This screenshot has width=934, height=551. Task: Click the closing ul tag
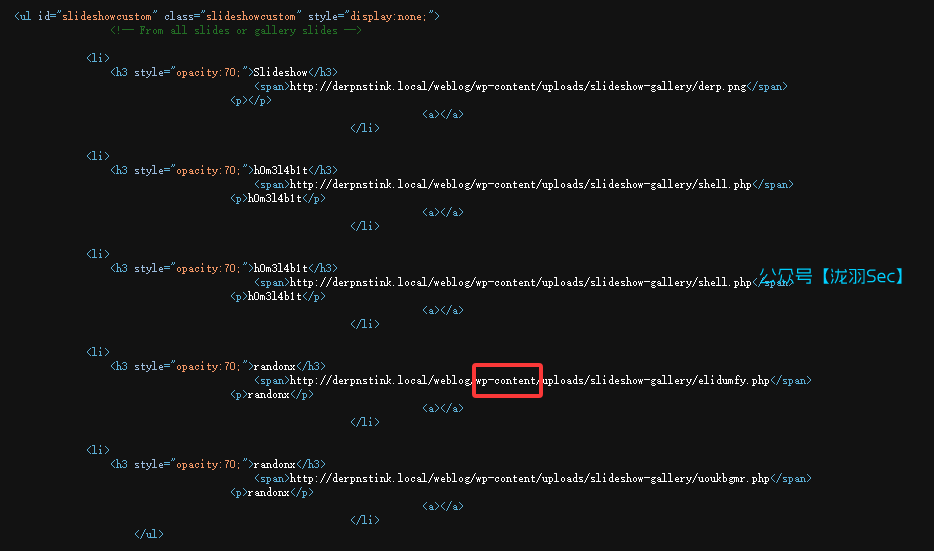pos(148,535)
